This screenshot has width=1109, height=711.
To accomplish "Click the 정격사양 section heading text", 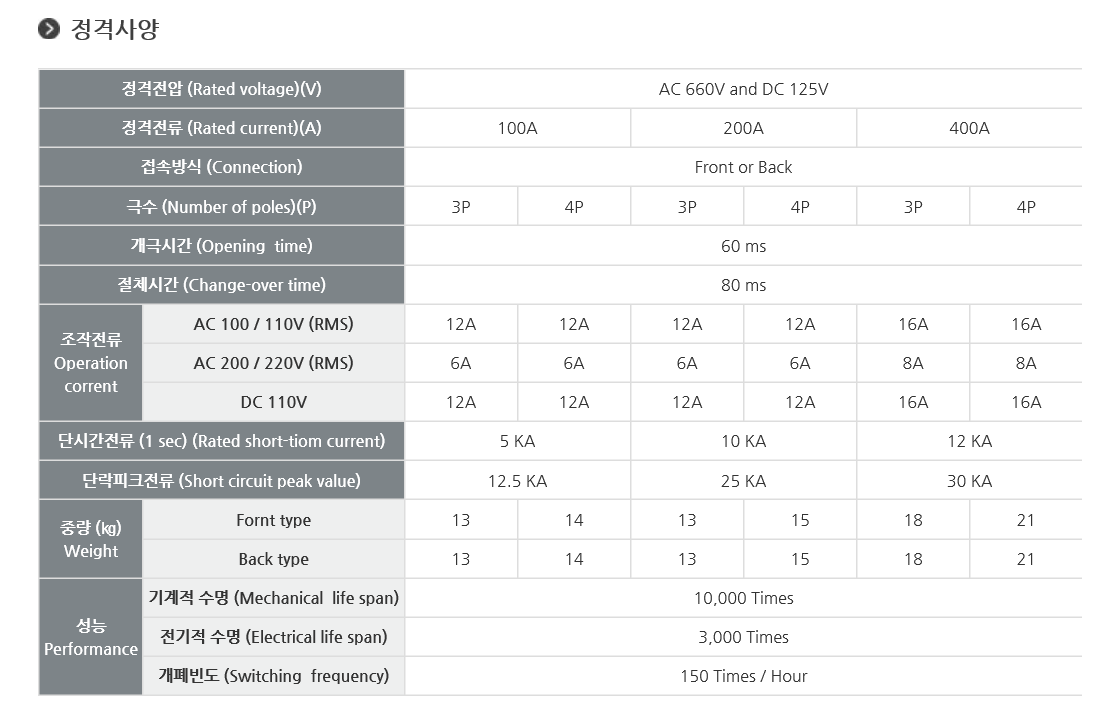I will point(114,29).
